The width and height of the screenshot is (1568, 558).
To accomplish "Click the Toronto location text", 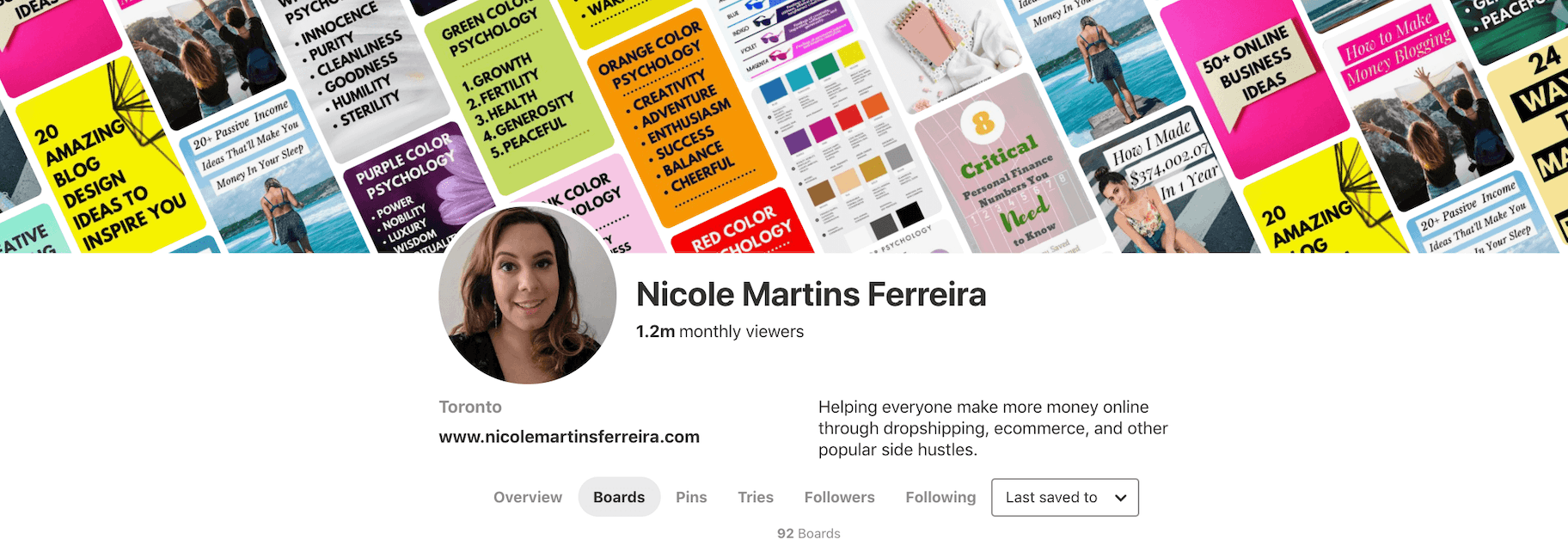I will point(470,407).
